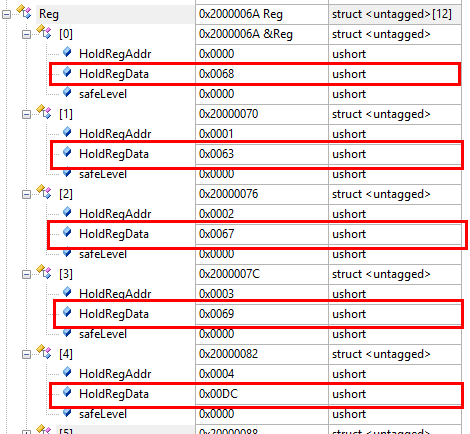The image size is (470, 434).
Task: Collapse the Reg root tree node
Action: tap(7, 14)
